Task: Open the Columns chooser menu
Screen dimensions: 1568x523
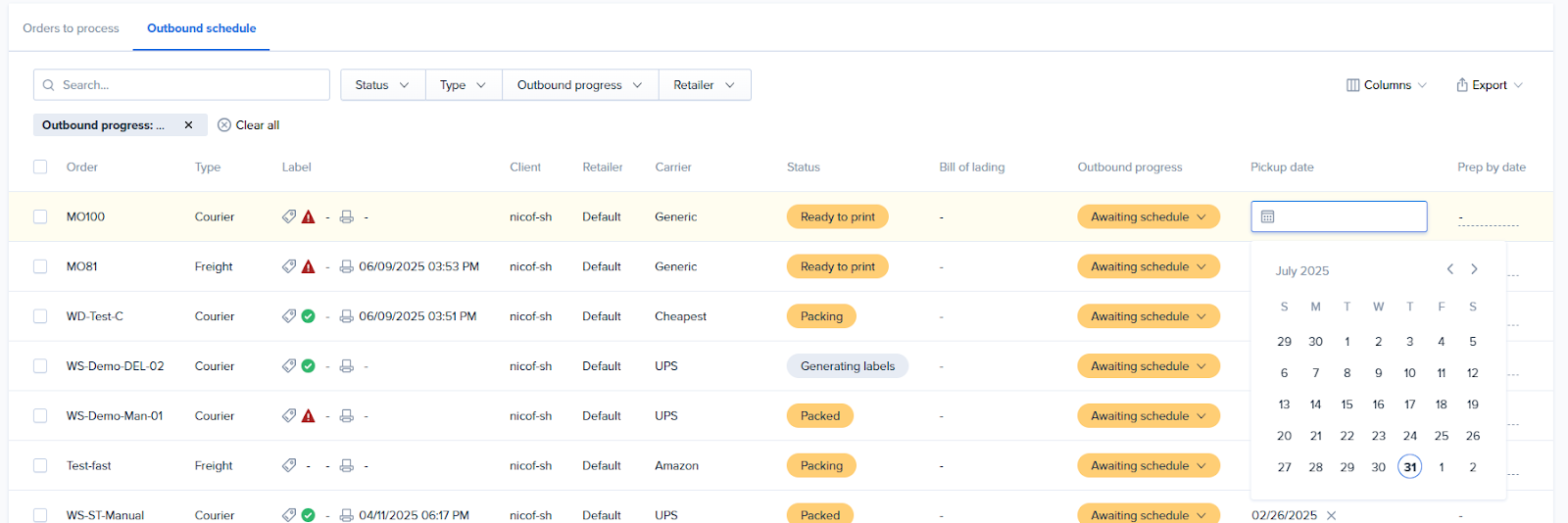Action: coord(1386,85)
